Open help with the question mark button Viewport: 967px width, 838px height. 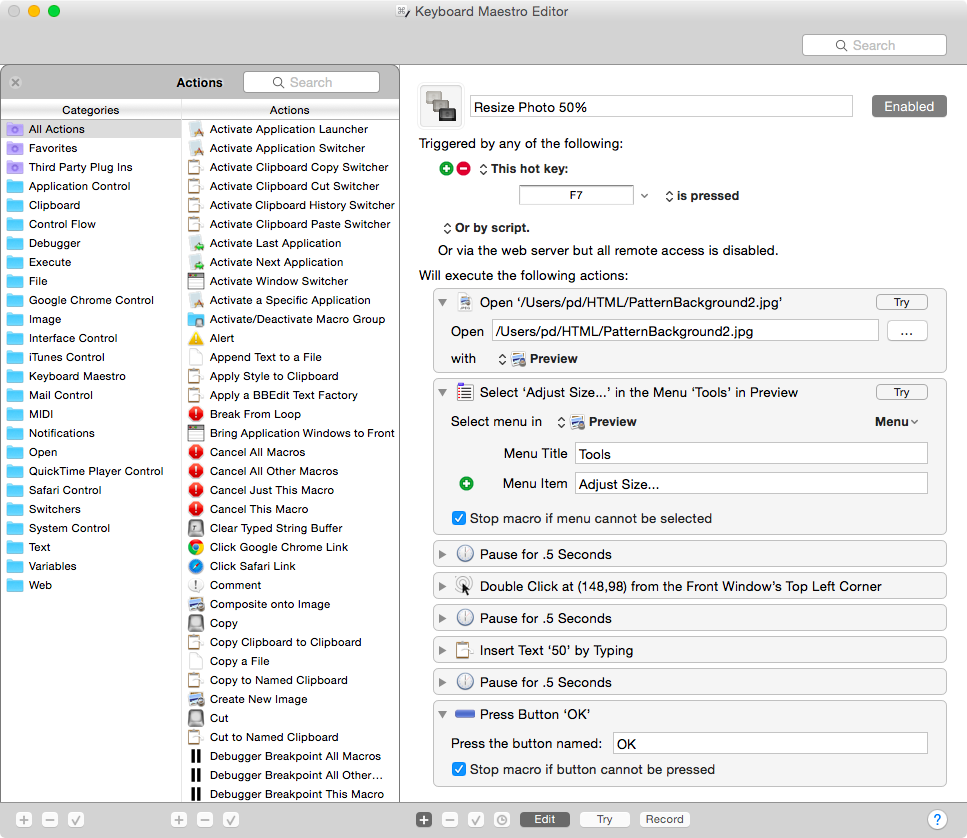(937, 820)
